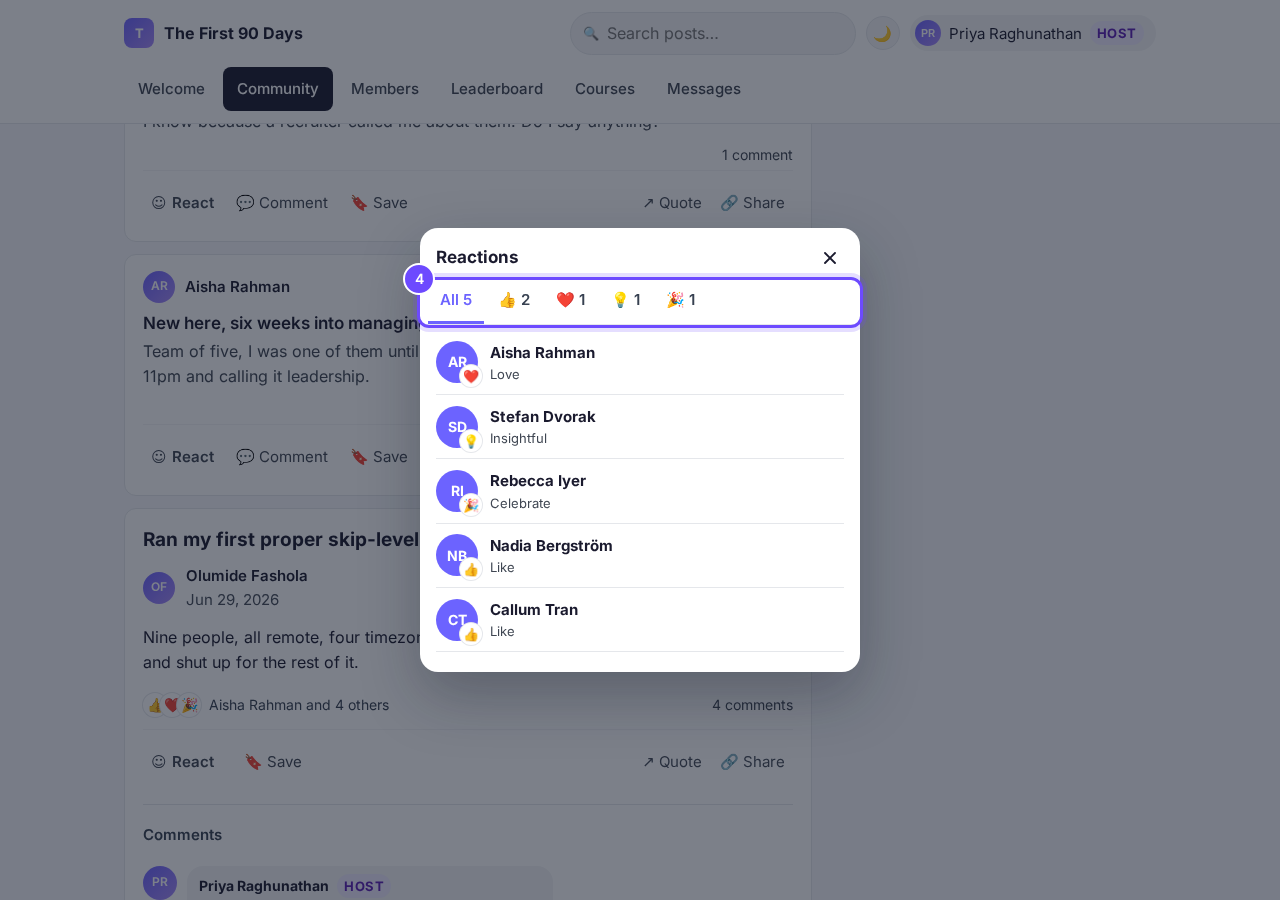Filter reactions by heart Love tab
This screenshot has width=1280, height=900.
click(x=571, y=300)
